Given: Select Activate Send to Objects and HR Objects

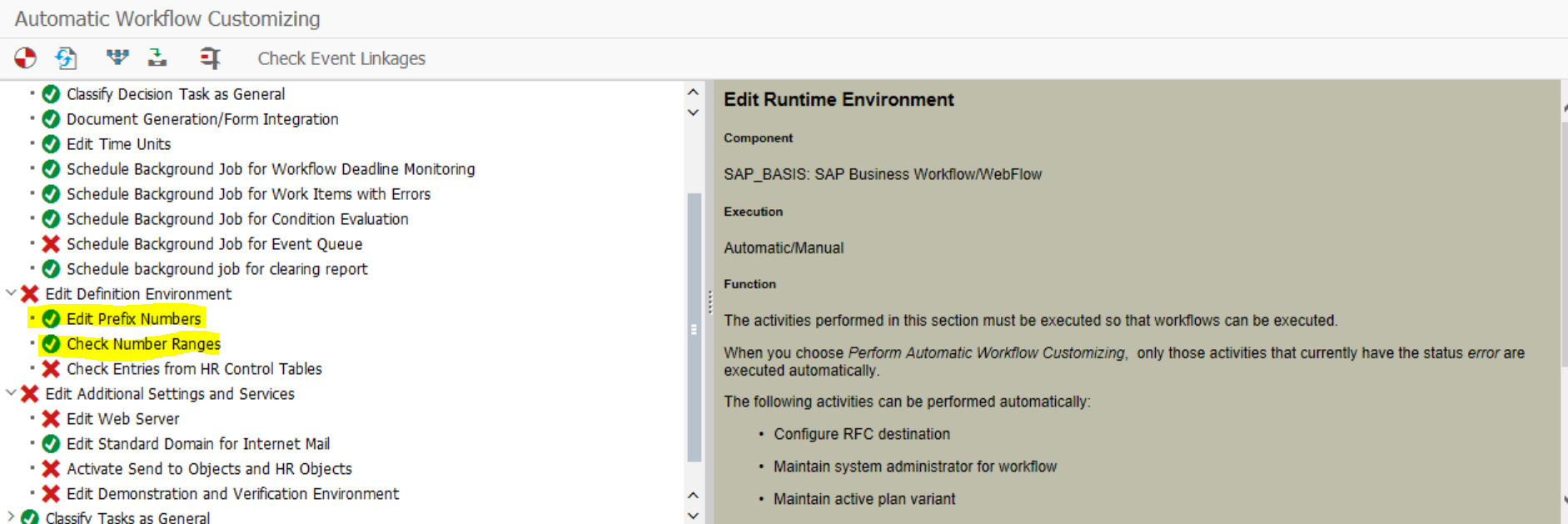Looking at the screenshot, I should [x=209, y=469].
